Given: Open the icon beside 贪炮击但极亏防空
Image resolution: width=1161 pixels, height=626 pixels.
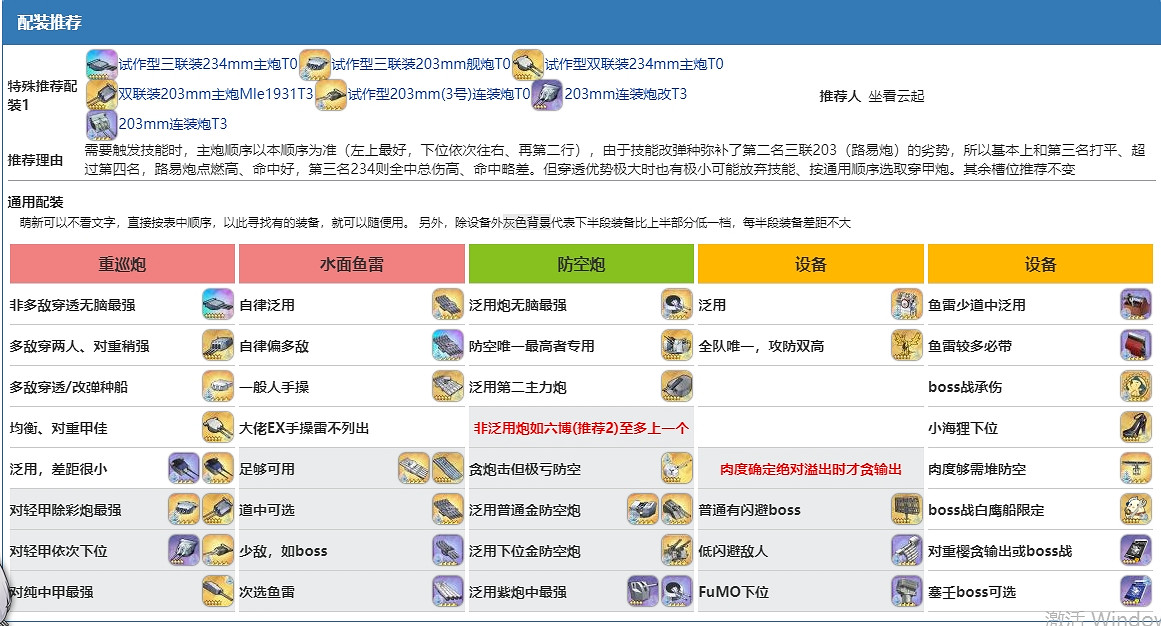Looking at the screenshot, I should [677, 468].
